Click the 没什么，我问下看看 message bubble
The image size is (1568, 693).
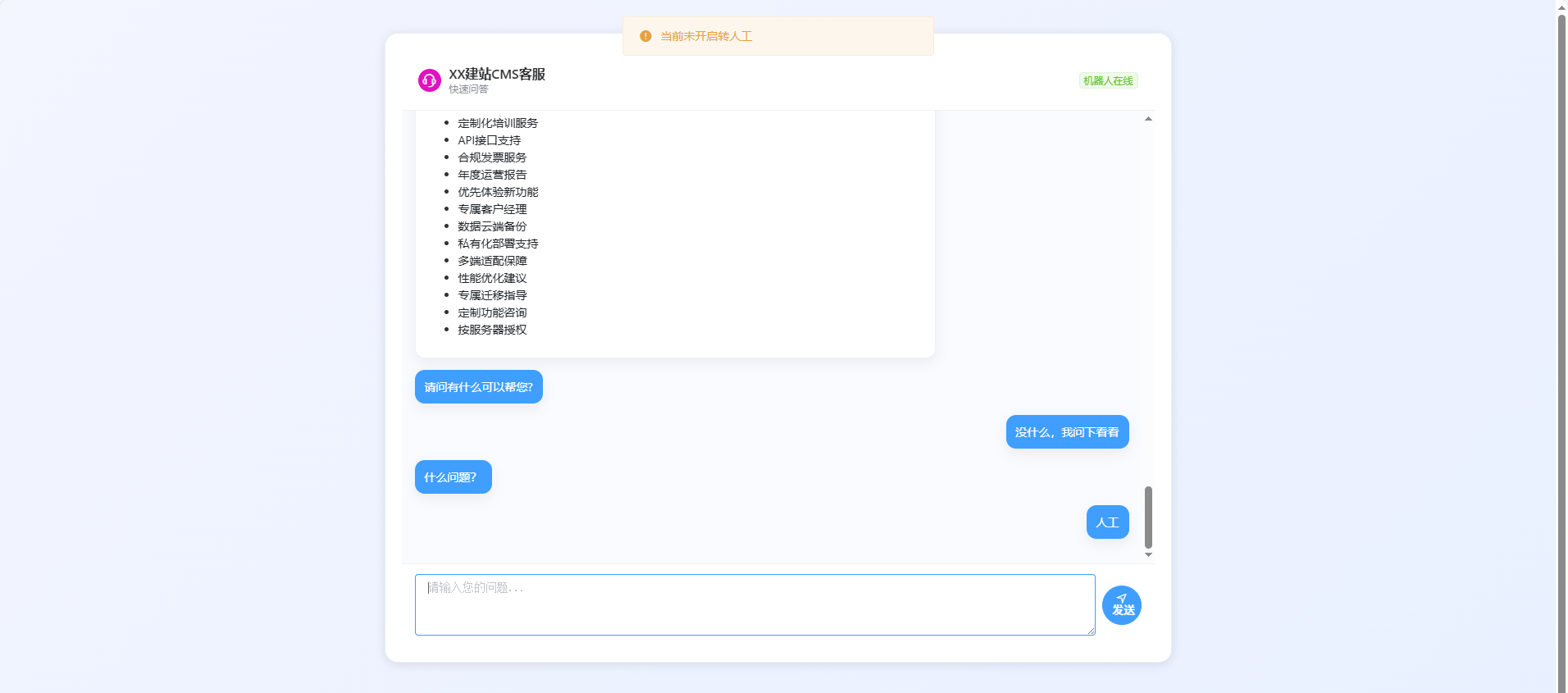[x=1067, y=432]
